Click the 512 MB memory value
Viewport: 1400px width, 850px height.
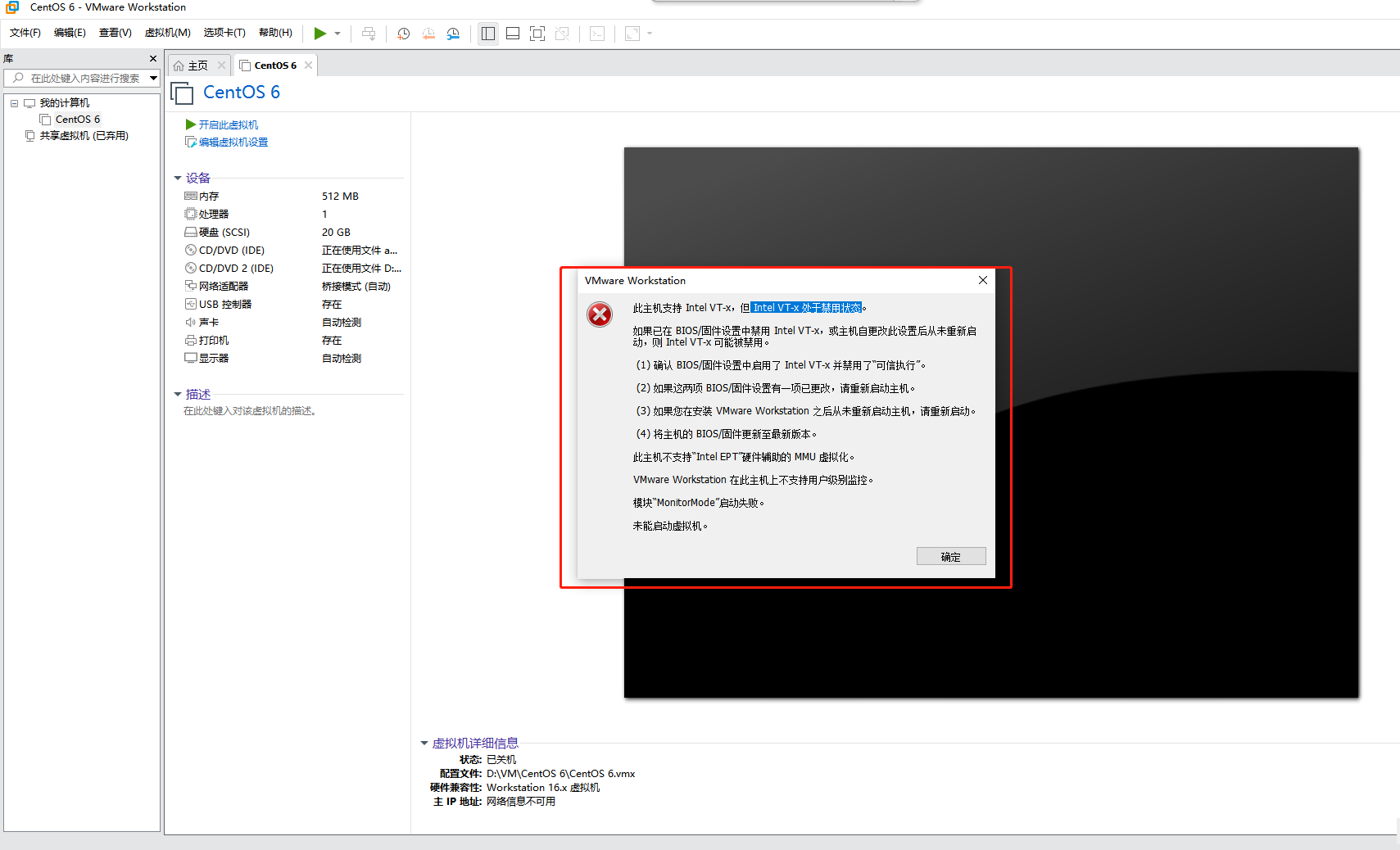click(x=340, y=197)
